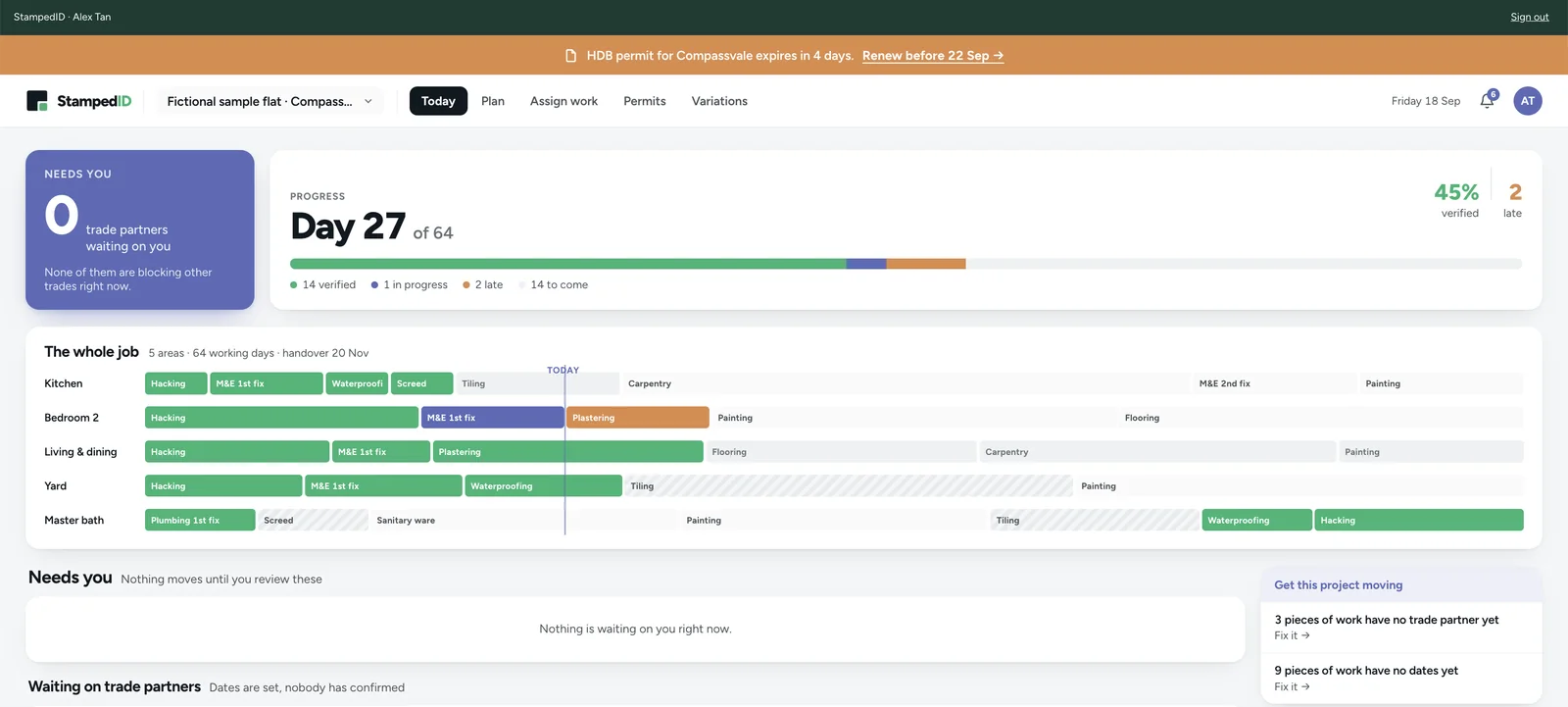Open Bedroom 2 M&E 1st fix bar
Screen dimensions: 1568x707
click(x=493, y=418)
